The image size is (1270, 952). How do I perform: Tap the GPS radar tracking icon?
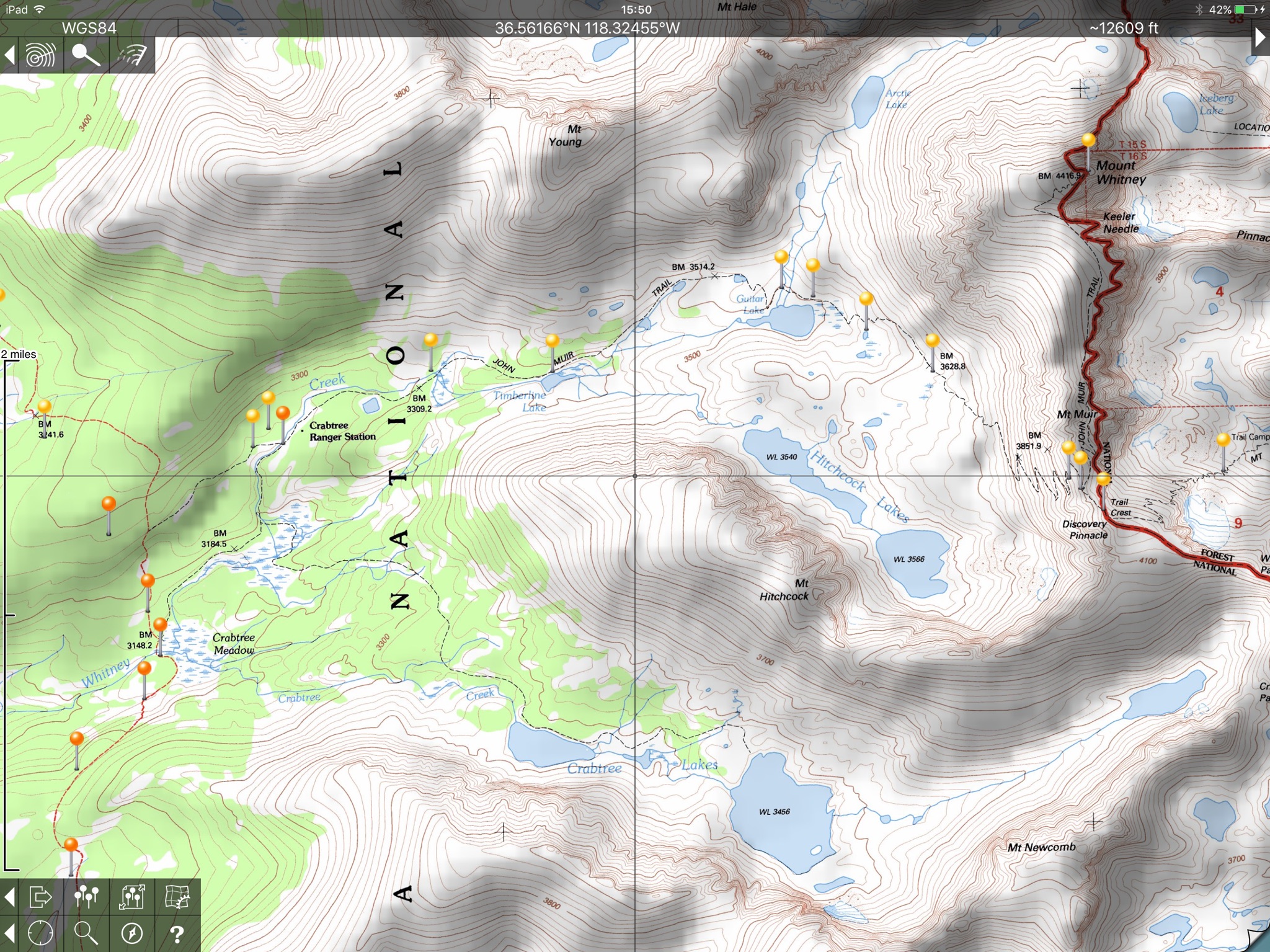pos(41,56)
